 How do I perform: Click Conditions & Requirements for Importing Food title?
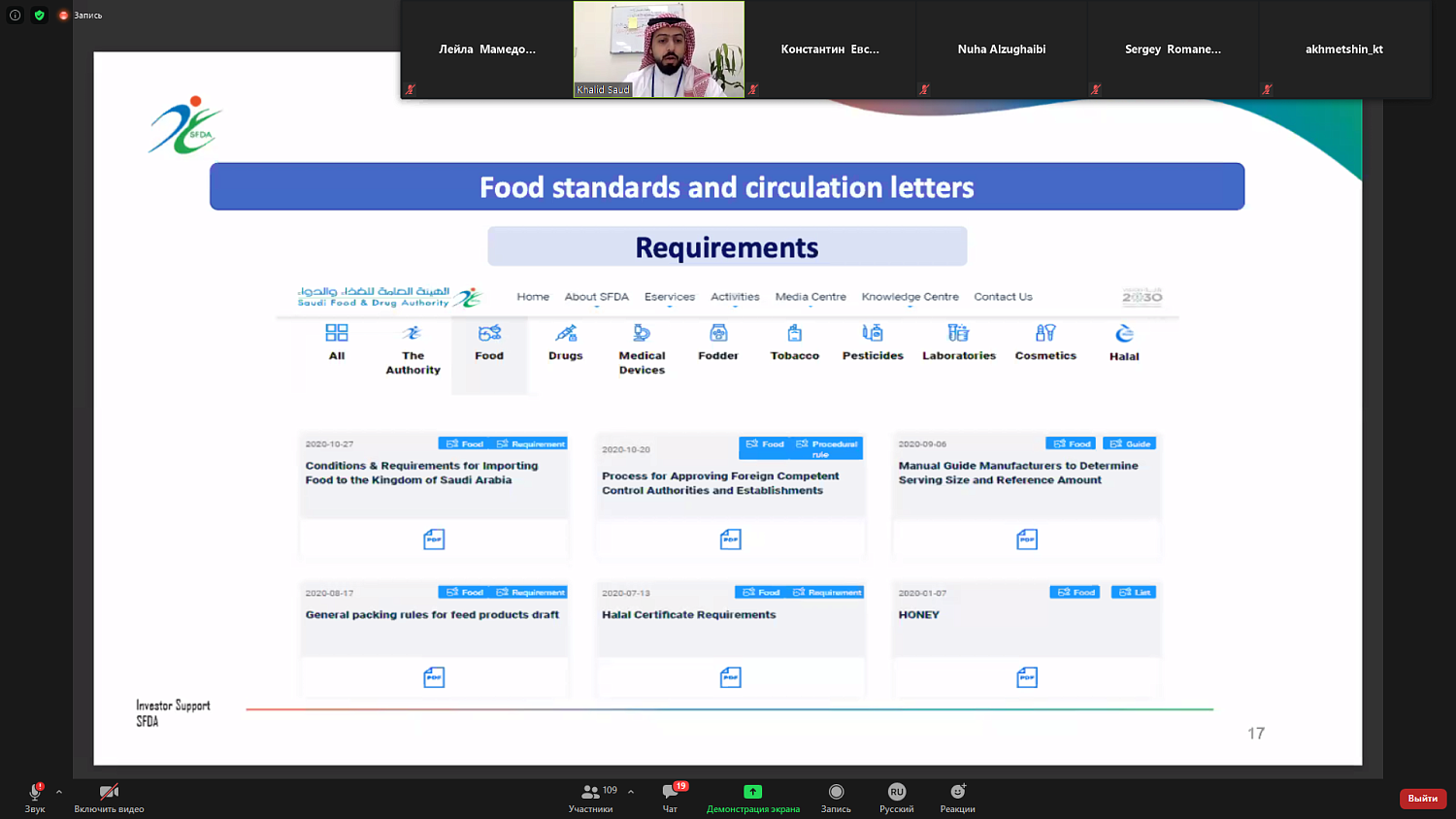421,473
